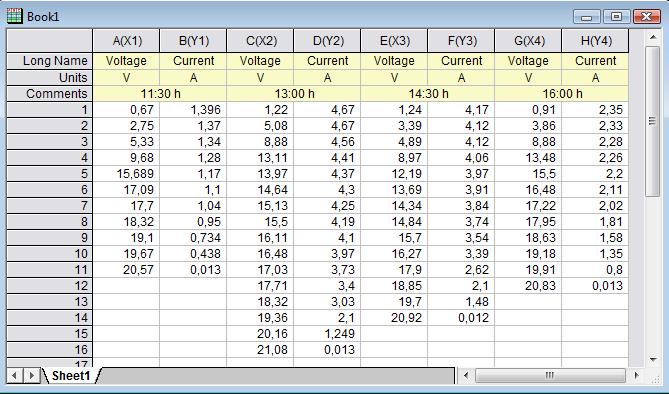
Task: Click sheet tab scroll left arrow
Action: 15,376
